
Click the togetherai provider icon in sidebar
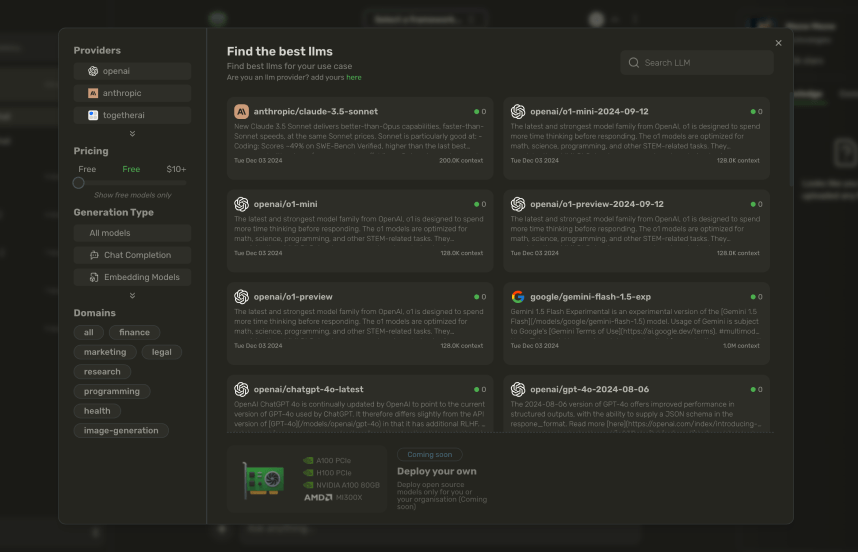(x=93, y=115)
